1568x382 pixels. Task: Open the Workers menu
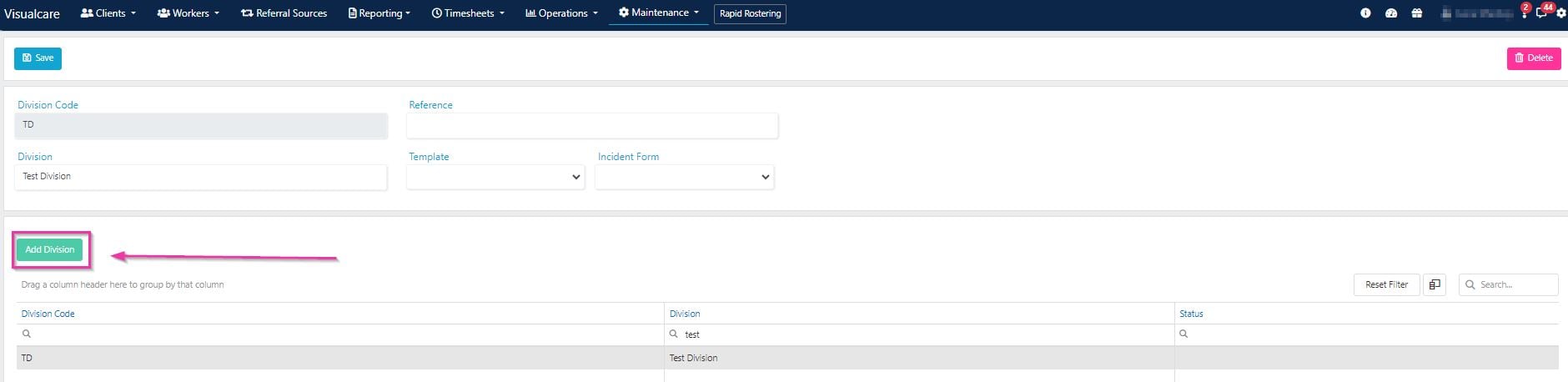(x=188, y=13)
